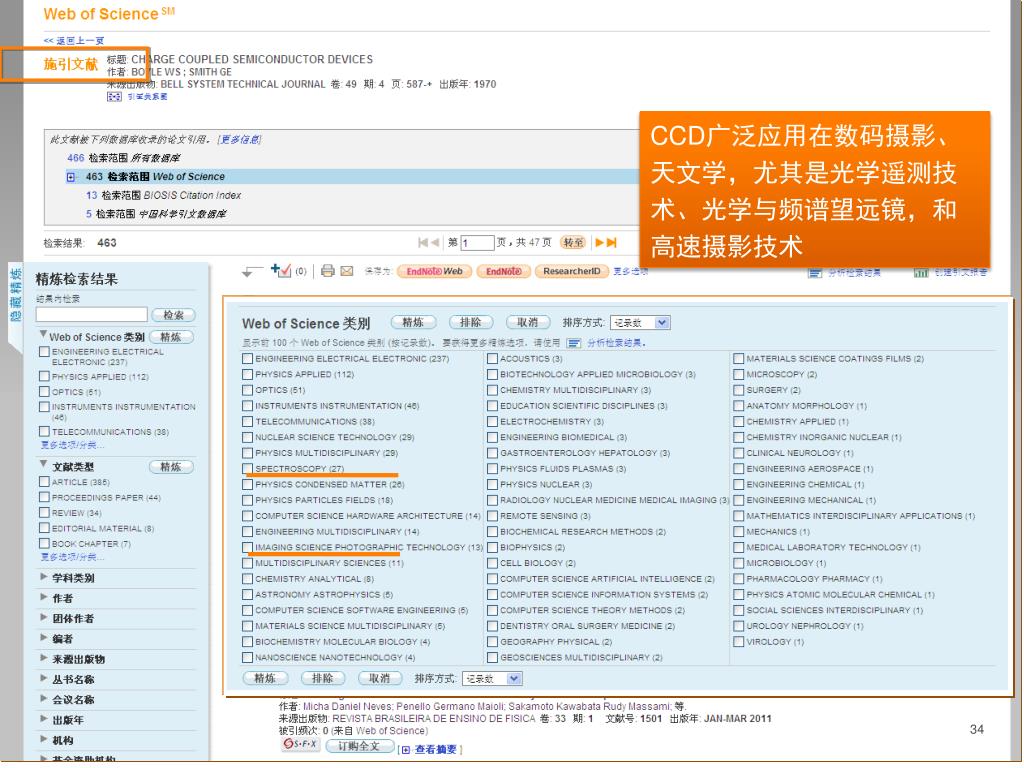Check REMOTE SENSING (3) category
This screenshot has width=1024, height=768.
point(492,516)
